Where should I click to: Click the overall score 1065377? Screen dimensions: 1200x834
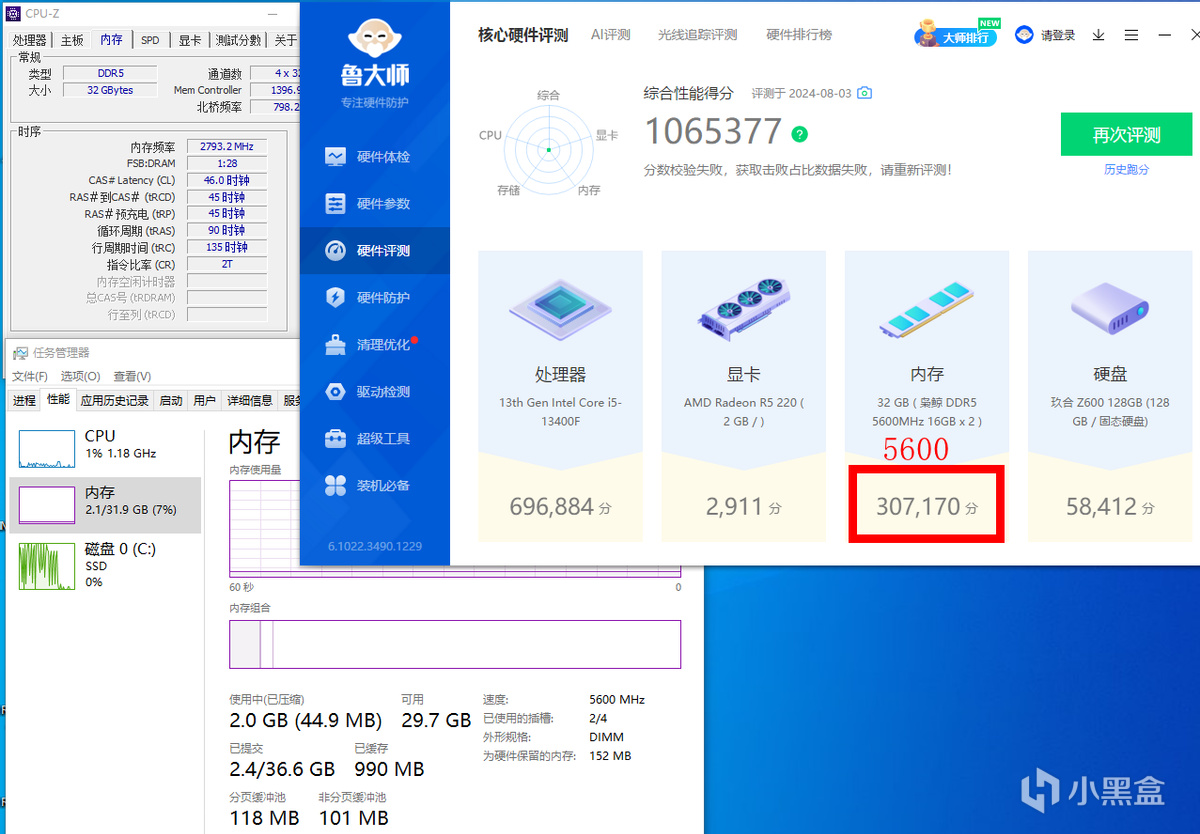pyautogui.click(x=713, y=132)
